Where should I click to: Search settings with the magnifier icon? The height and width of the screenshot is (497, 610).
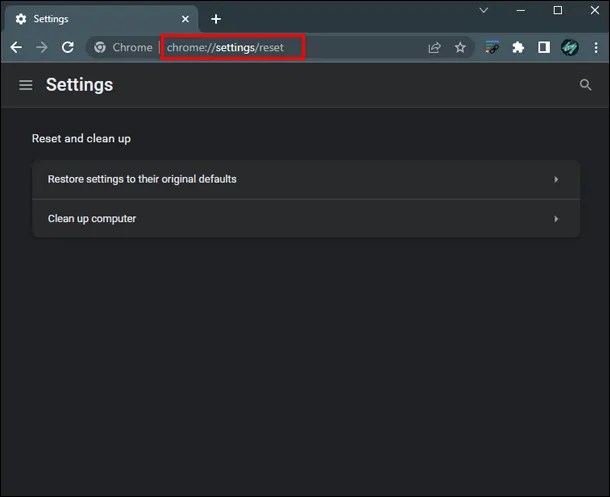(586, 85)
